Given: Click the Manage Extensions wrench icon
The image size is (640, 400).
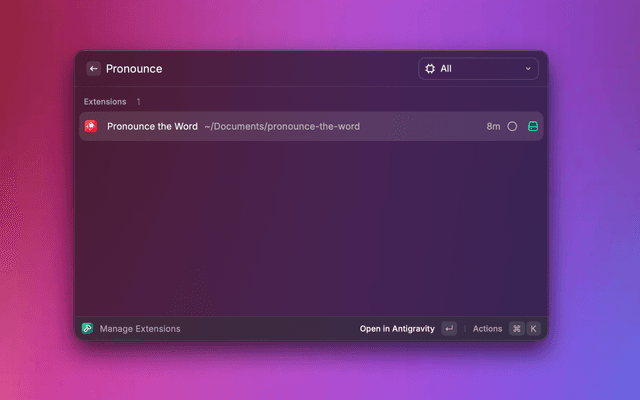Looking at the screenshot, I should coord(88,328).
